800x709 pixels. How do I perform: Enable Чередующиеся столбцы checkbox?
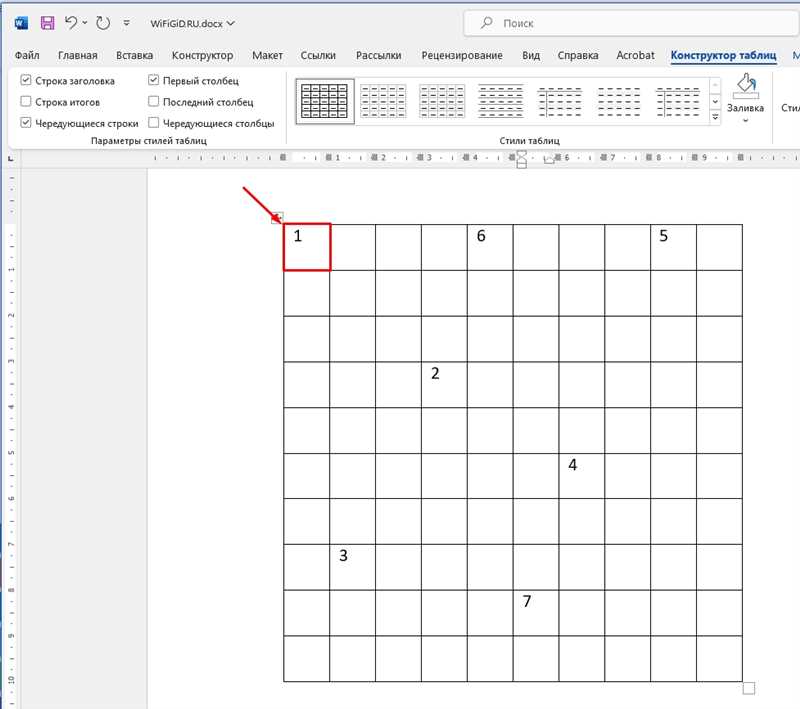tap(154, 123)
